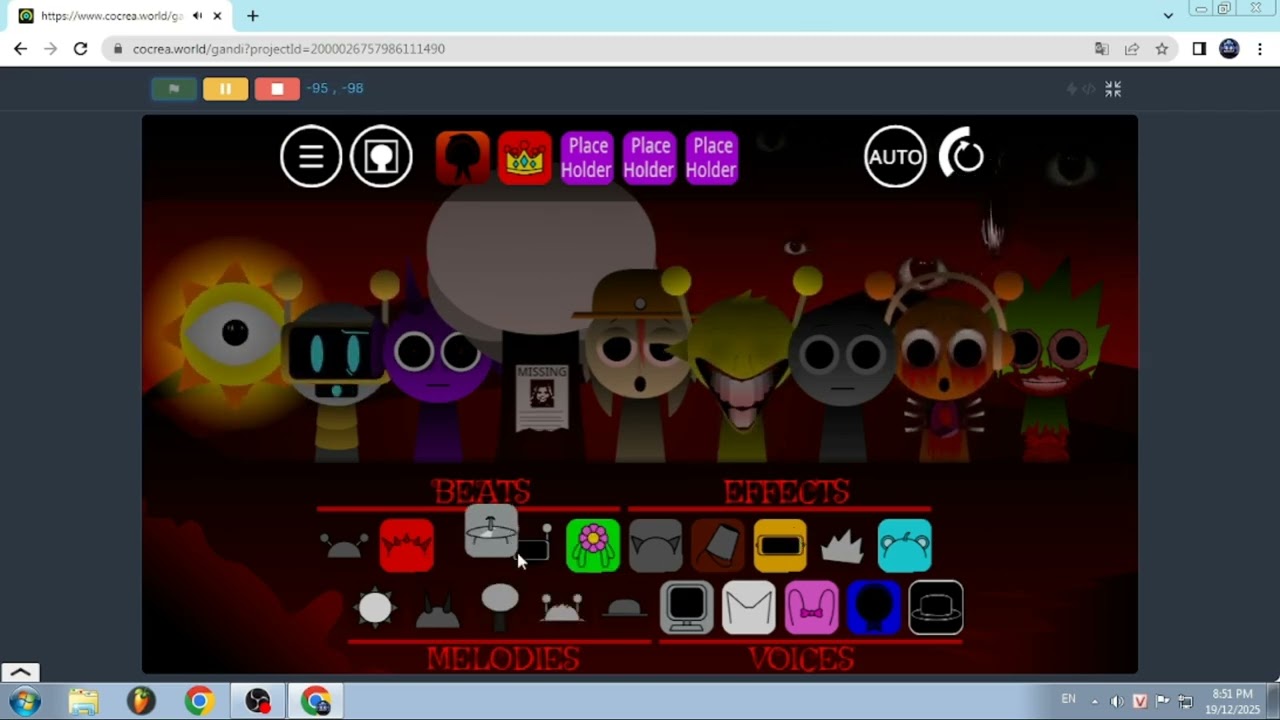Pick the gray spiky hair effect icon
Screen dimensions: 1280x720
click(x=842, y=546)
